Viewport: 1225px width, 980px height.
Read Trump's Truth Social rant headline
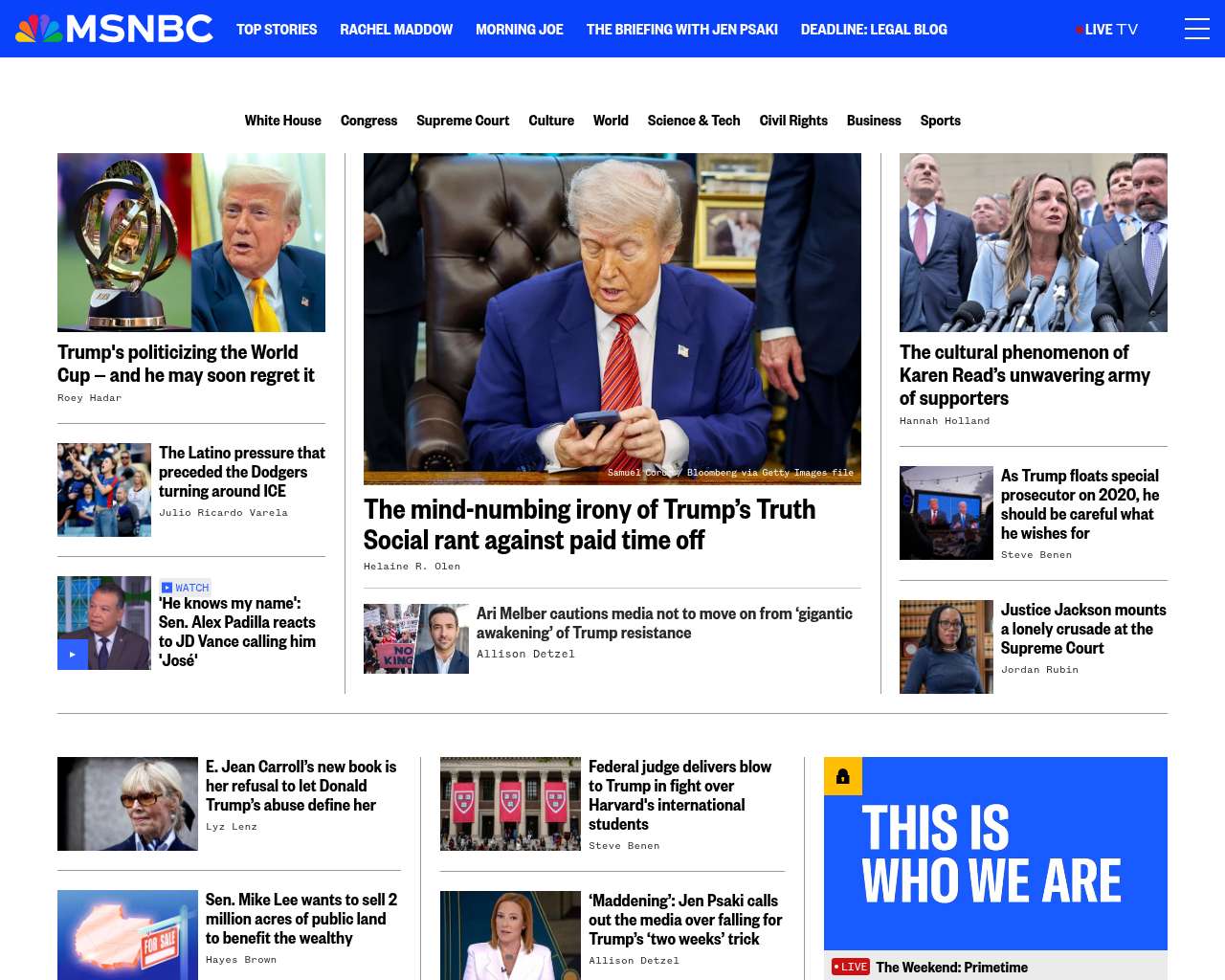pyautogui.click(x=590, y=524)
